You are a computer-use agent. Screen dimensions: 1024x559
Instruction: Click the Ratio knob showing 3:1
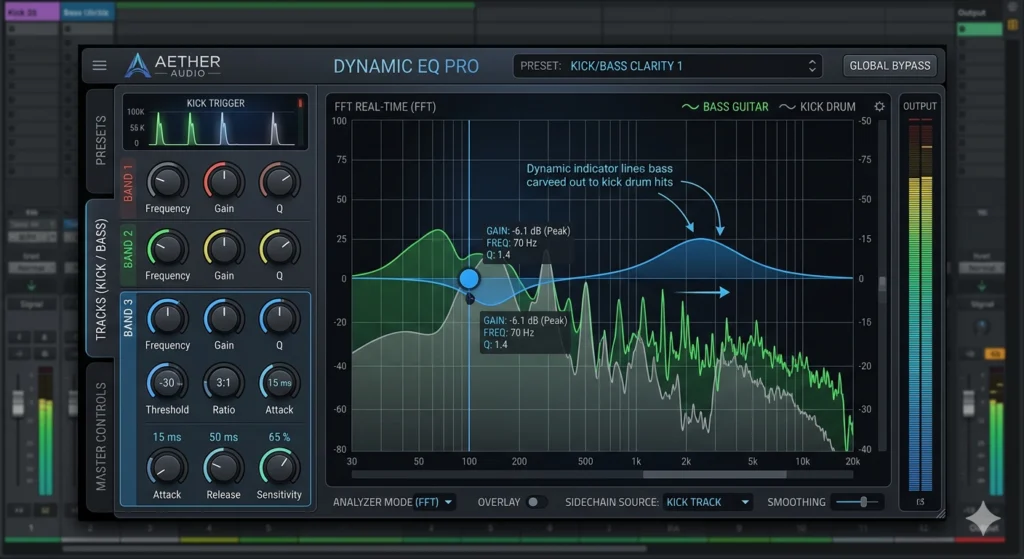(223, 383)
